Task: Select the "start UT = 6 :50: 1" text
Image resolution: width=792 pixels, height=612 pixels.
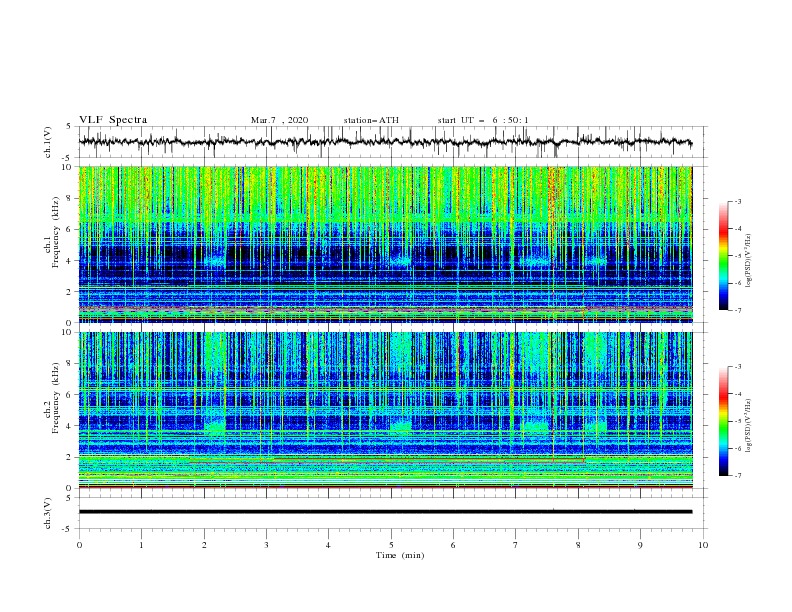Action: tap(483, 120)
